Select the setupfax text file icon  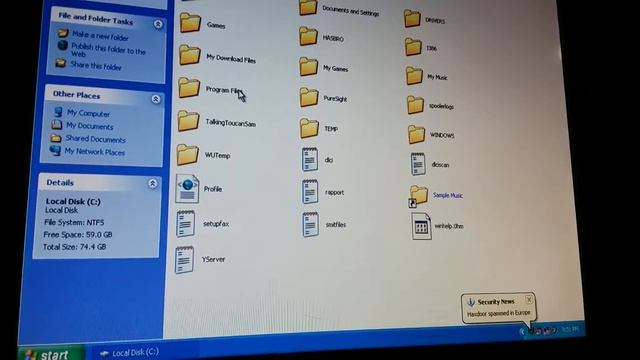click(x=186, y=224)
